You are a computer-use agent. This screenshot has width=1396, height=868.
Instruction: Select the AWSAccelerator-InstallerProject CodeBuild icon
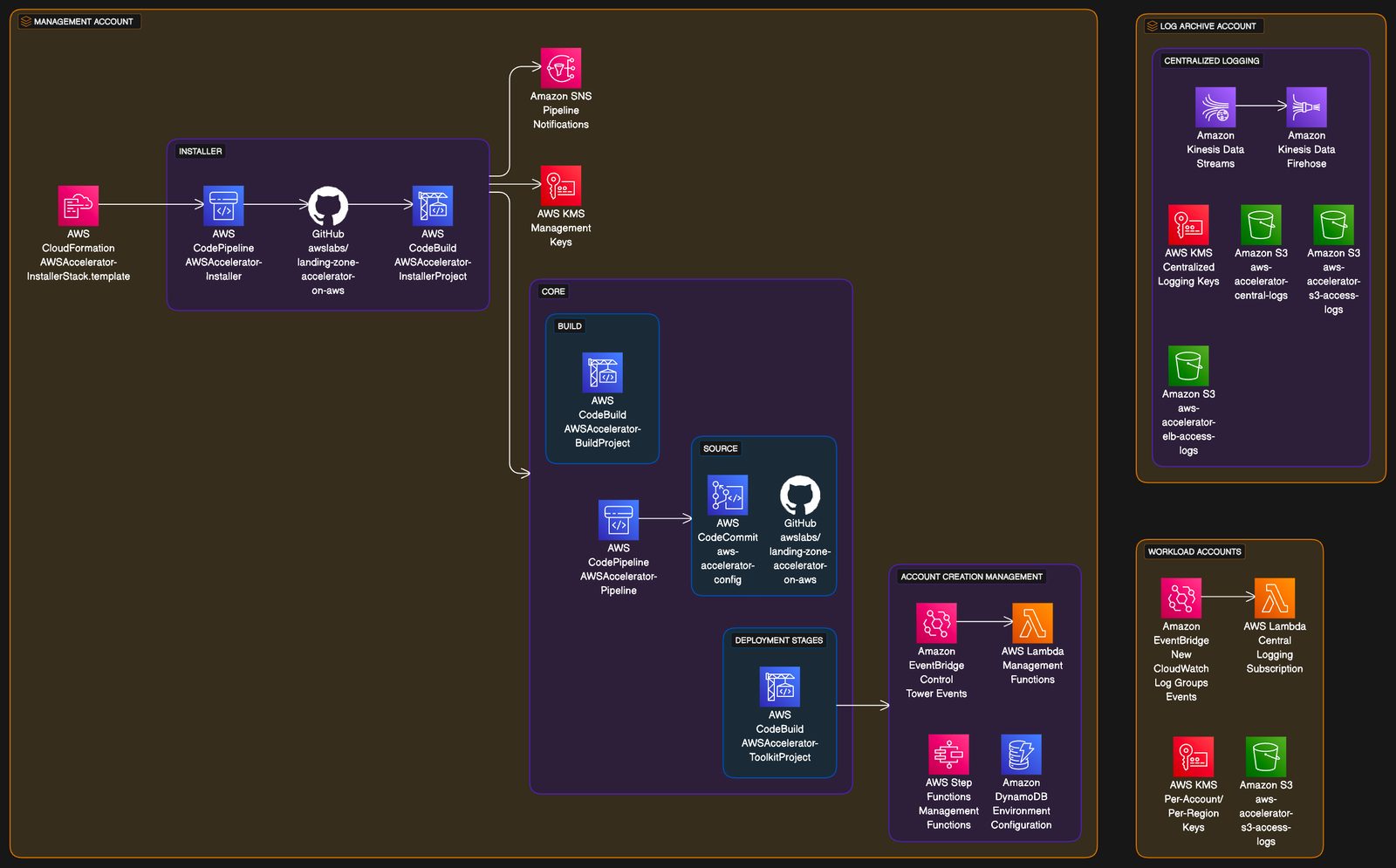point(433,206)
